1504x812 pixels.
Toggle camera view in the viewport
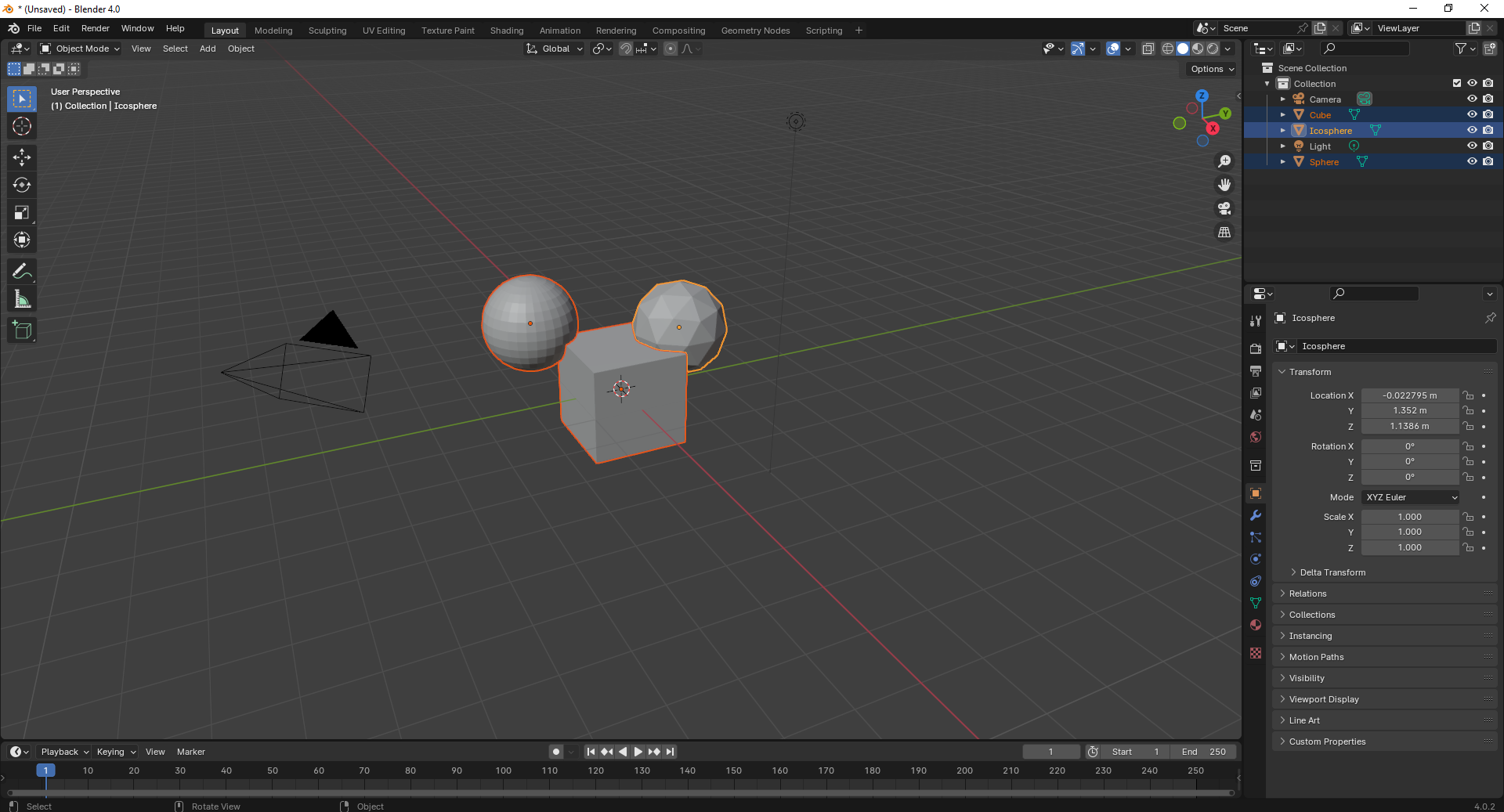pos(1224,208)
